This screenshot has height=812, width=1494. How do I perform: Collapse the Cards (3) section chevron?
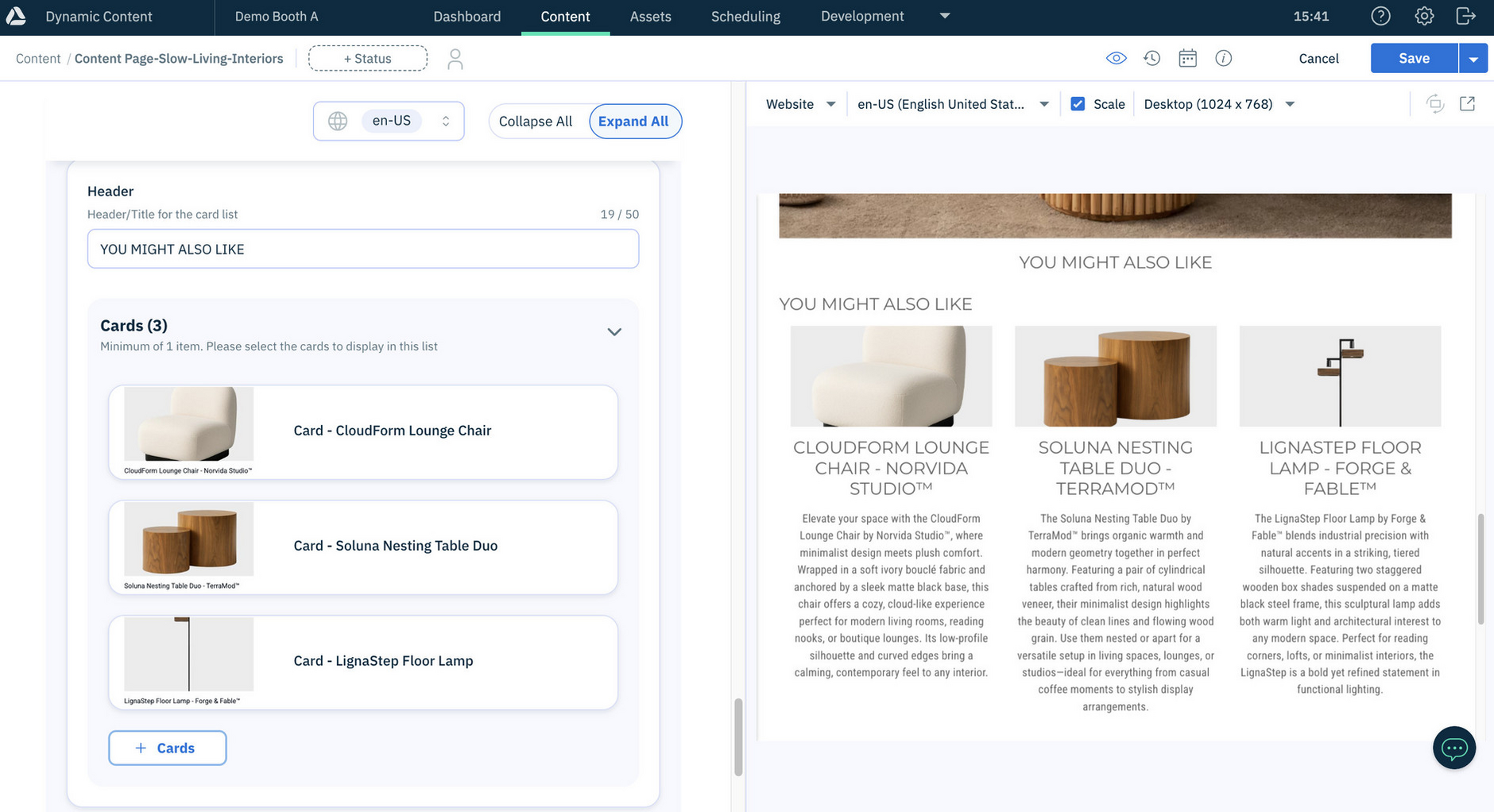pyautogui.click(x=614, y=332)
